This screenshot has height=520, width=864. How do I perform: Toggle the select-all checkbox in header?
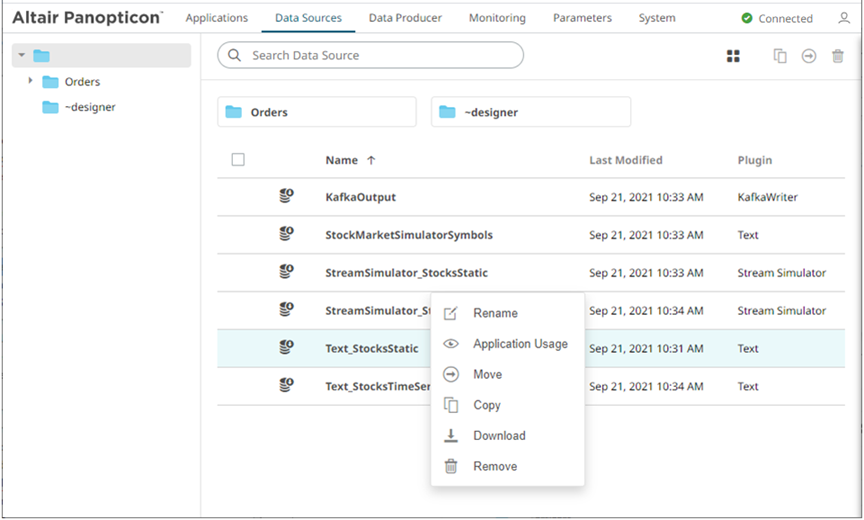click(238, 159)
